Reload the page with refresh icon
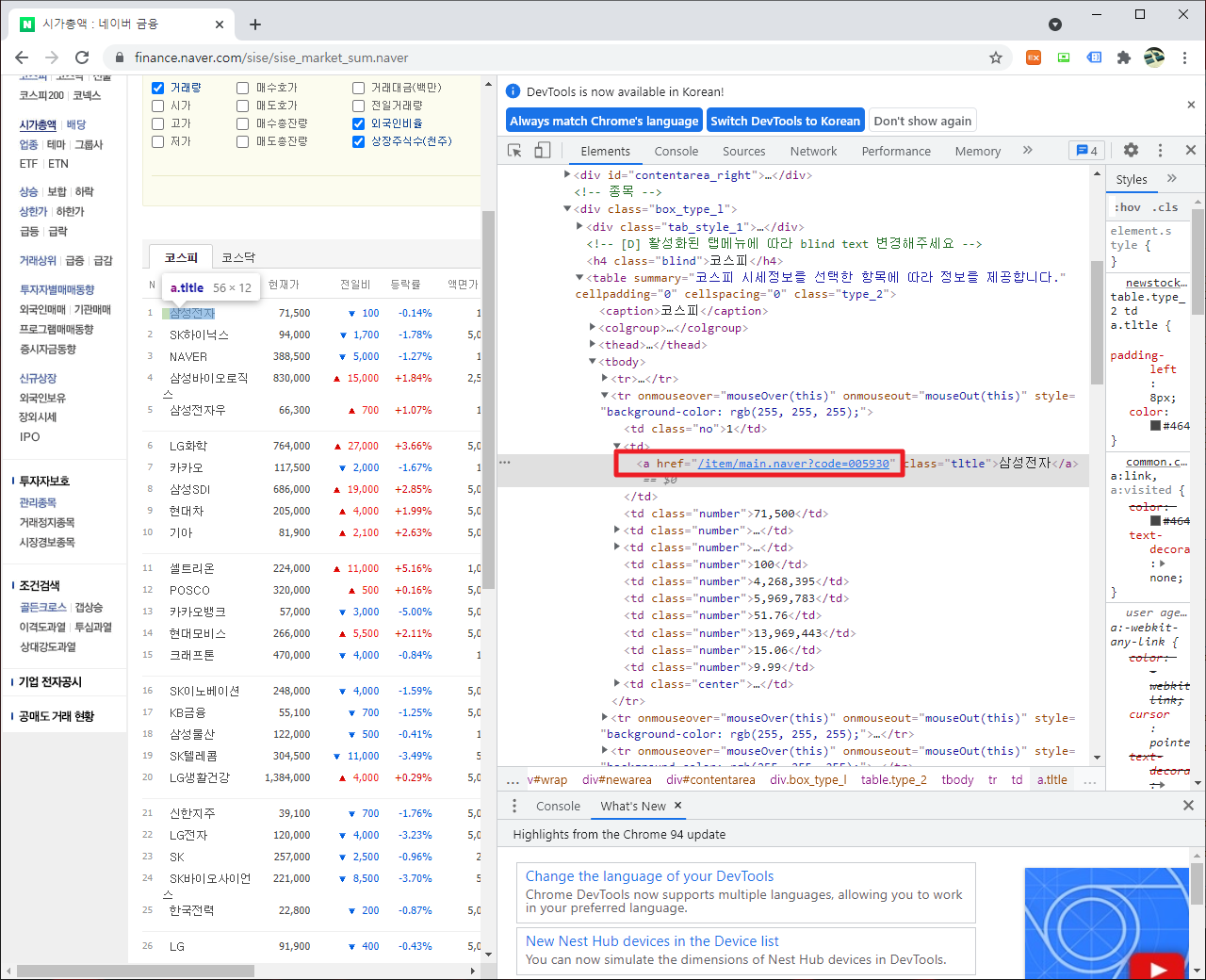 pyautogui.click(x=82, y=57)
